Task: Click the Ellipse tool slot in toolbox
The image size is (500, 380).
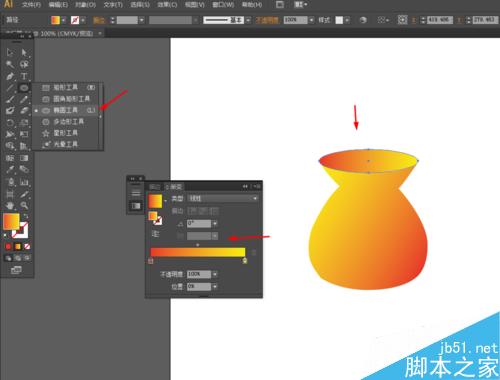Action: click(24, 88)
